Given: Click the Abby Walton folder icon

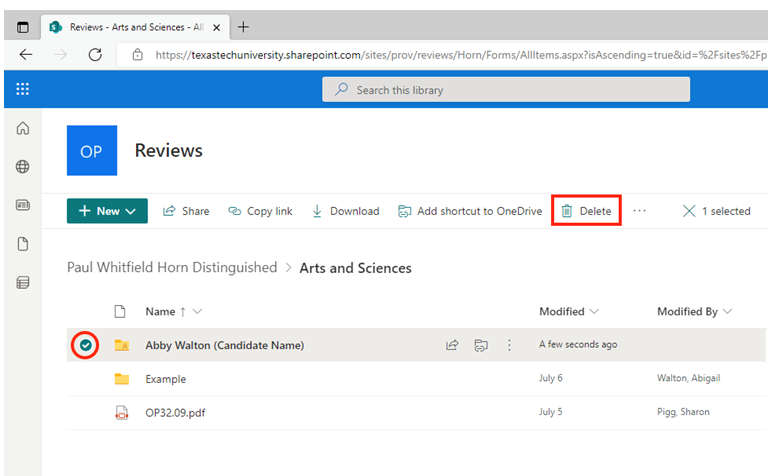Looking at the screenshot, I should [x=122, y=345].
